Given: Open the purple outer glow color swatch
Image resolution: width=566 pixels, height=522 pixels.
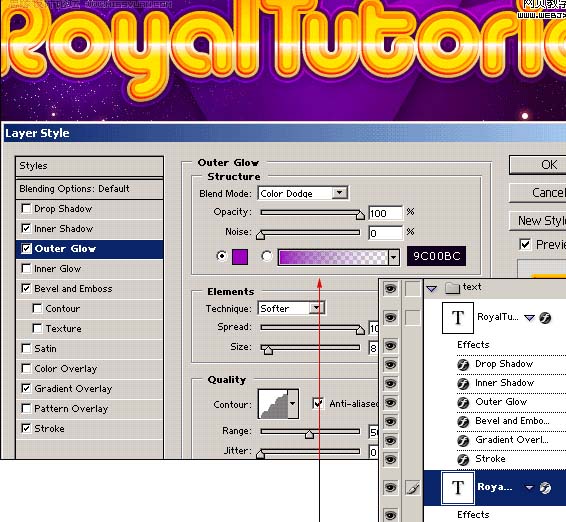Looking at the screenshot, I should pos(240,257).
